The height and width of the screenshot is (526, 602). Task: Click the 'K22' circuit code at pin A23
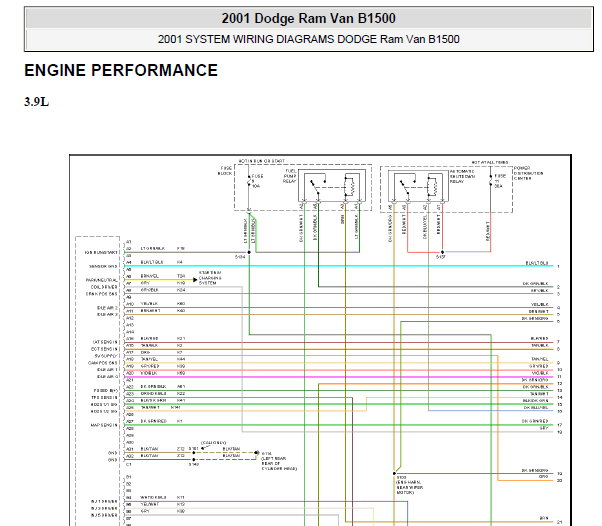pos(181,394)
